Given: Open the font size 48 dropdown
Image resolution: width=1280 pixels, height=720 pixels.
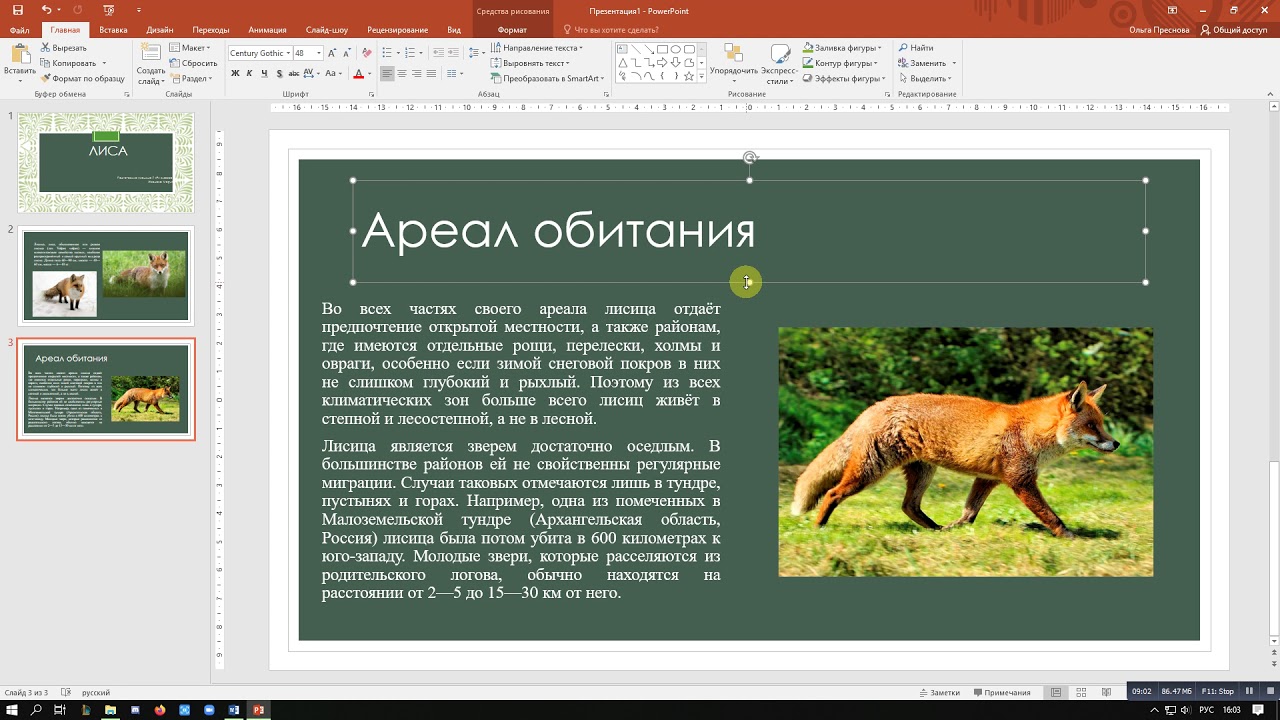Looking at the screenshot, I should (319, 53).
